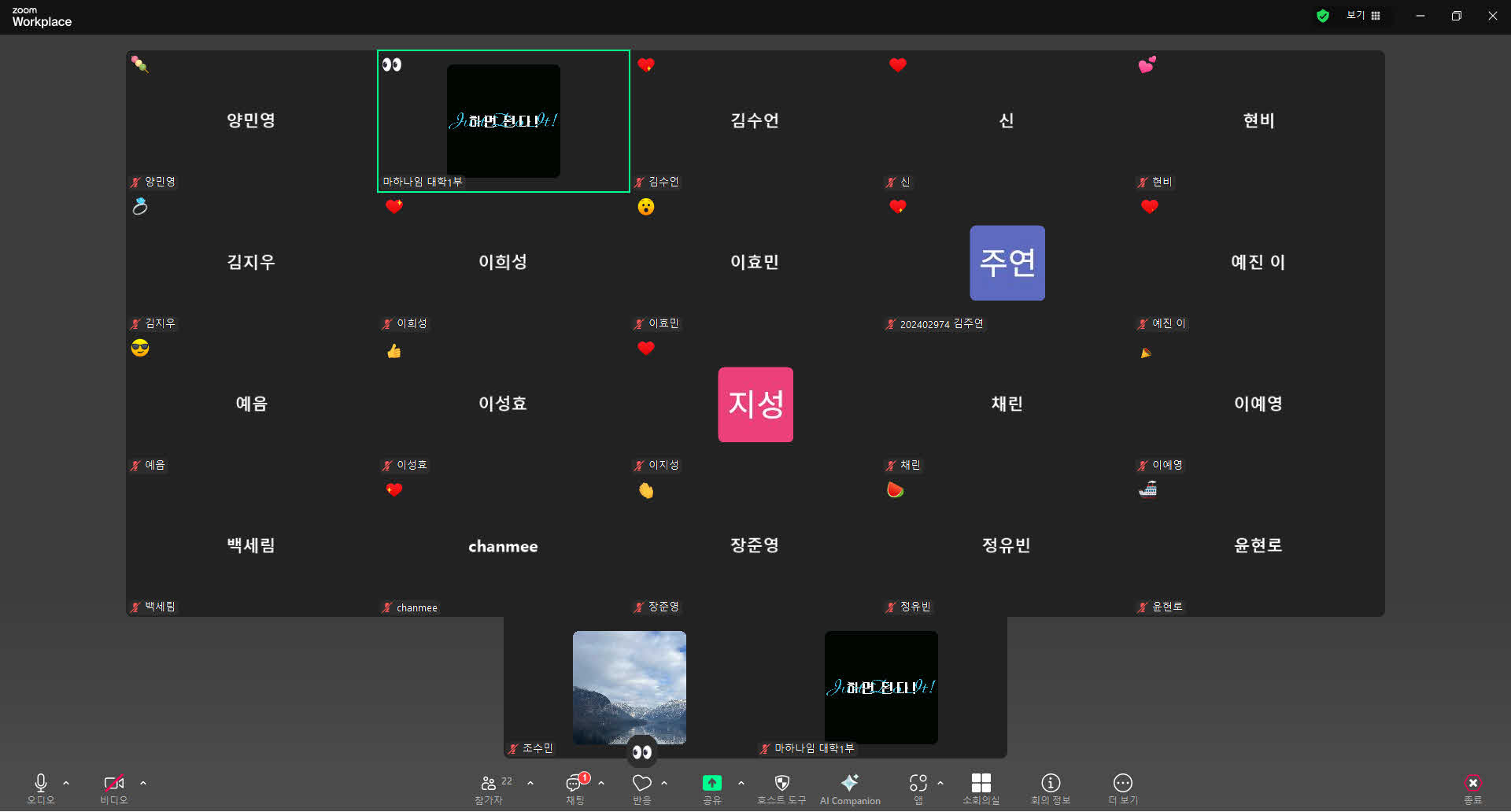Select the highlighted 마하나임 대학1부 video tile
This screenshot has width=1511, height=812.
tap(504, 121)
